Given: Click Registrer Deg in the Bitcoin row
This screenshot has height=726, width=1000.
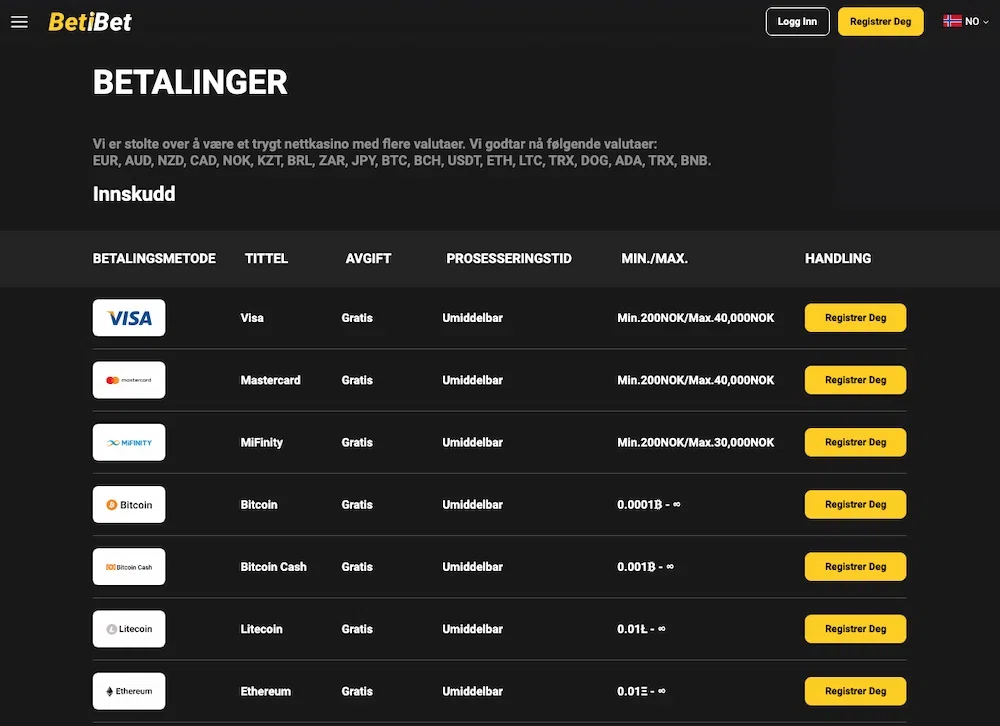Looking at the screenshot, I should point(855,505).
